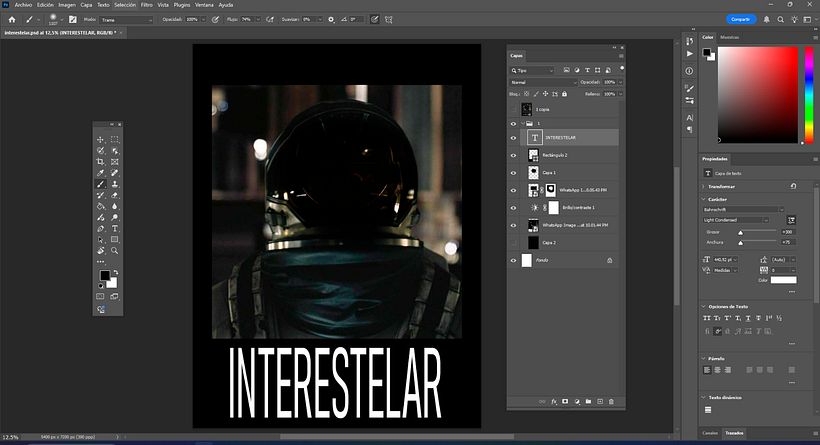Select the Zoom magnifier tool in toolbox
Screen dimensions: 820x445
tap(115, 250)
